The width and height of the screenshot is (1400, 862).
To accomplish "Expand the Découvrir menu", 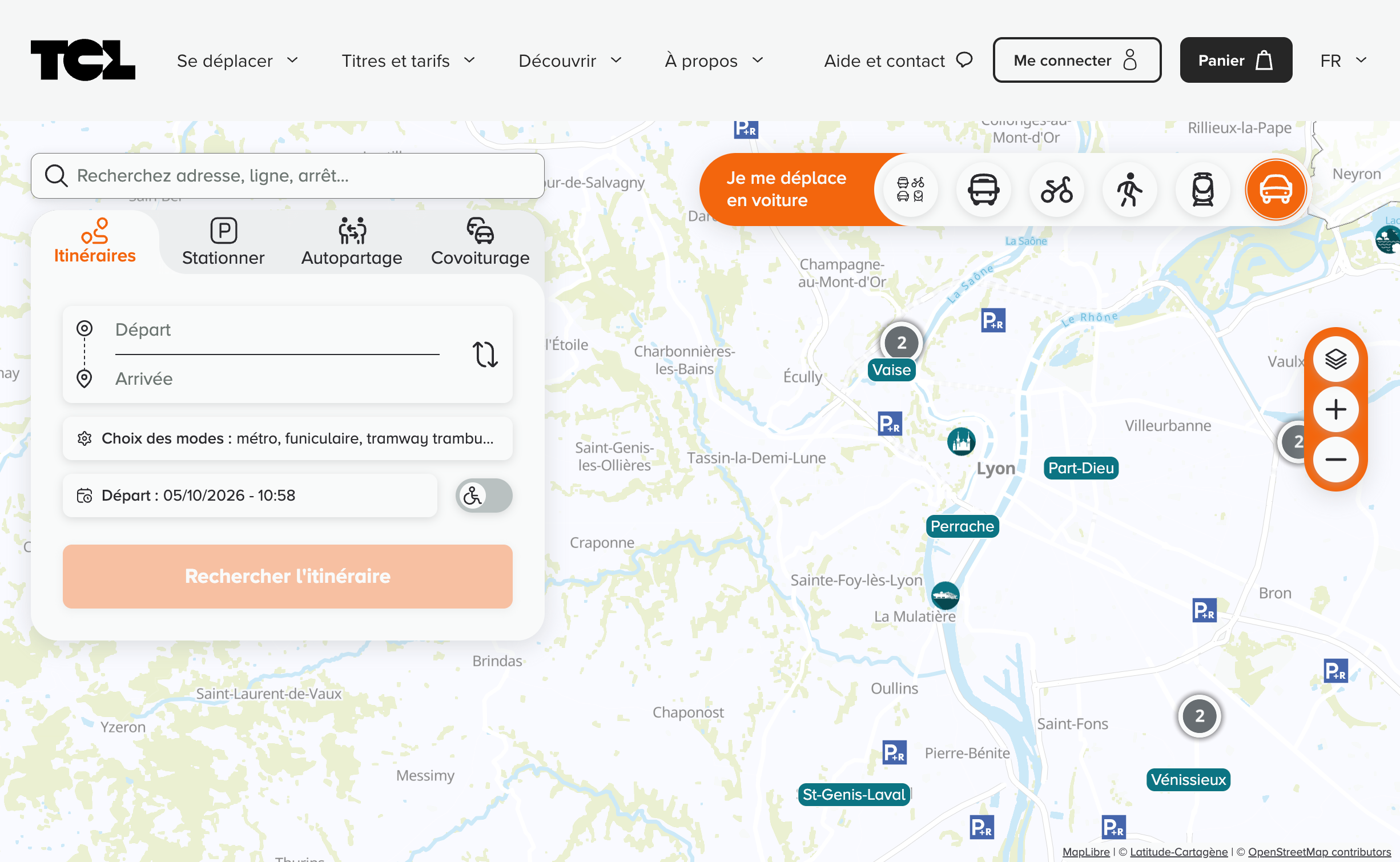I will [x=570, y=61].
